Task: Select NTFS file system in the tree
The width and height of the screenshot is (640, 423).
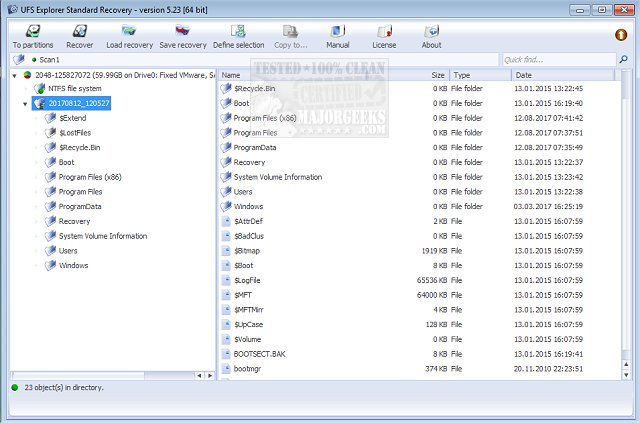Action: pos(75,88)
